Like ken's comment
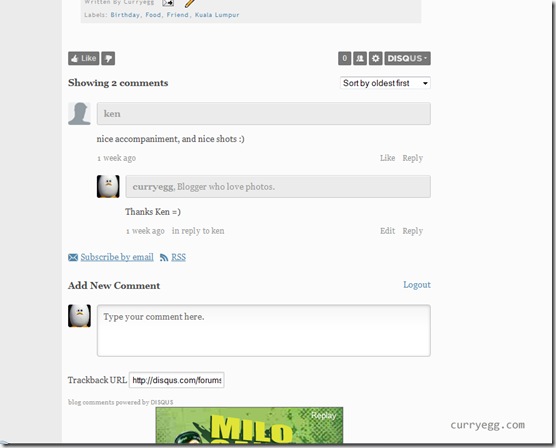This screenshot has height=448, width=556. [x=387, y=158]
